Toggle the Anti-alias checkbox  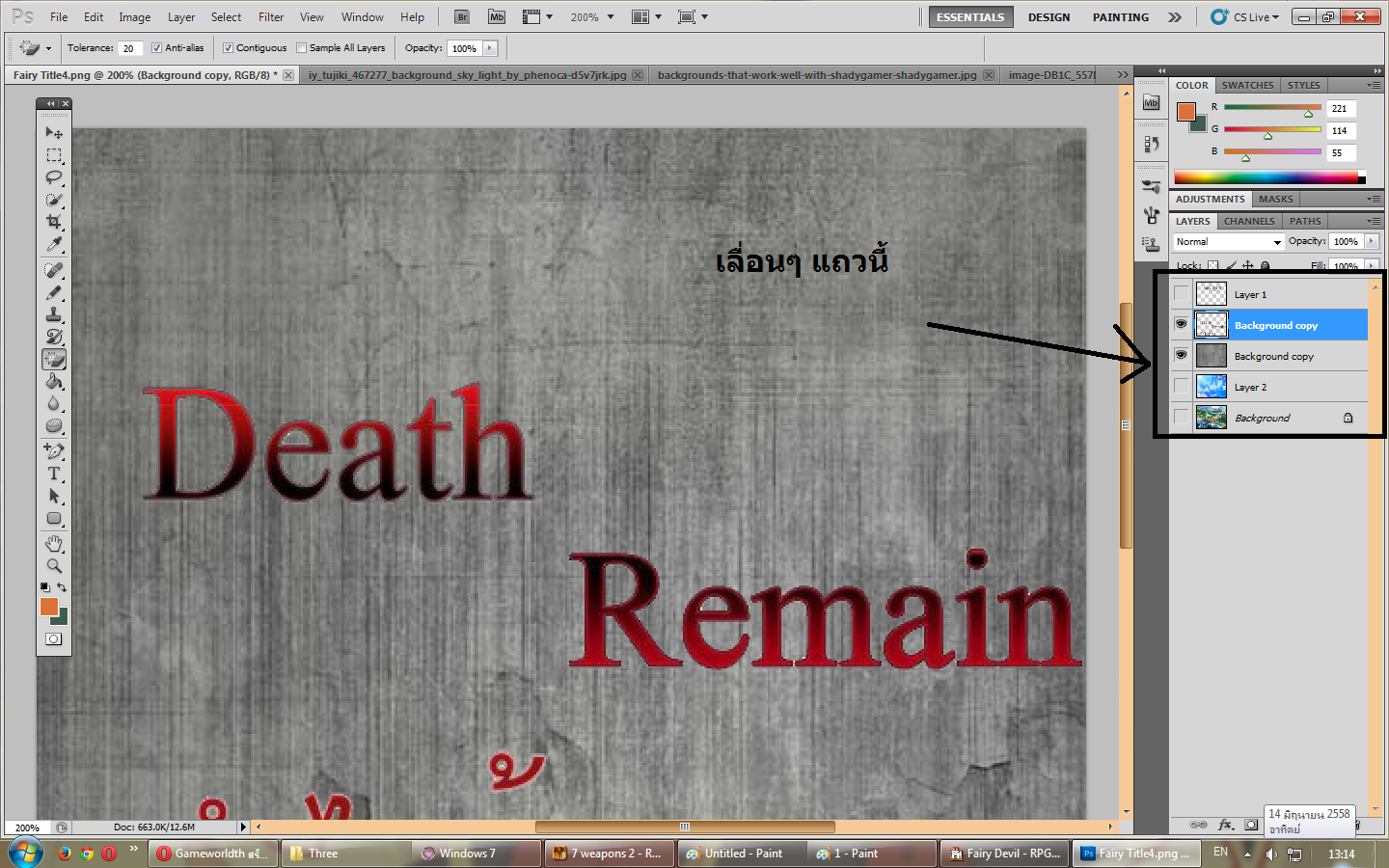[x=156, y=47]
